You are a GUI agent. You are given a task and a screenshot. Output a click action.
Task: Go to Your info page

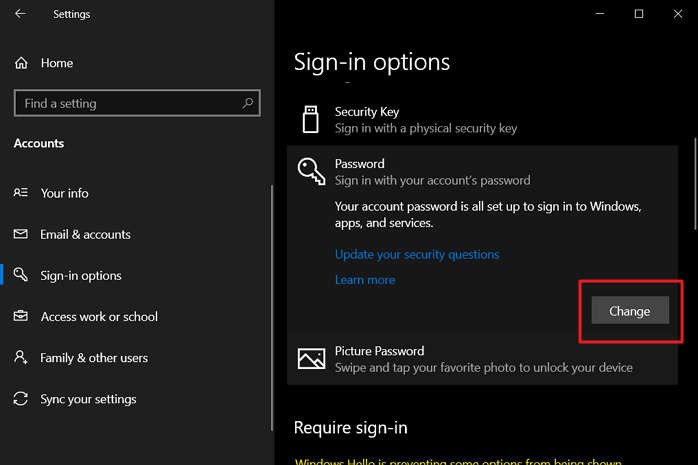(x=64, y=193)
